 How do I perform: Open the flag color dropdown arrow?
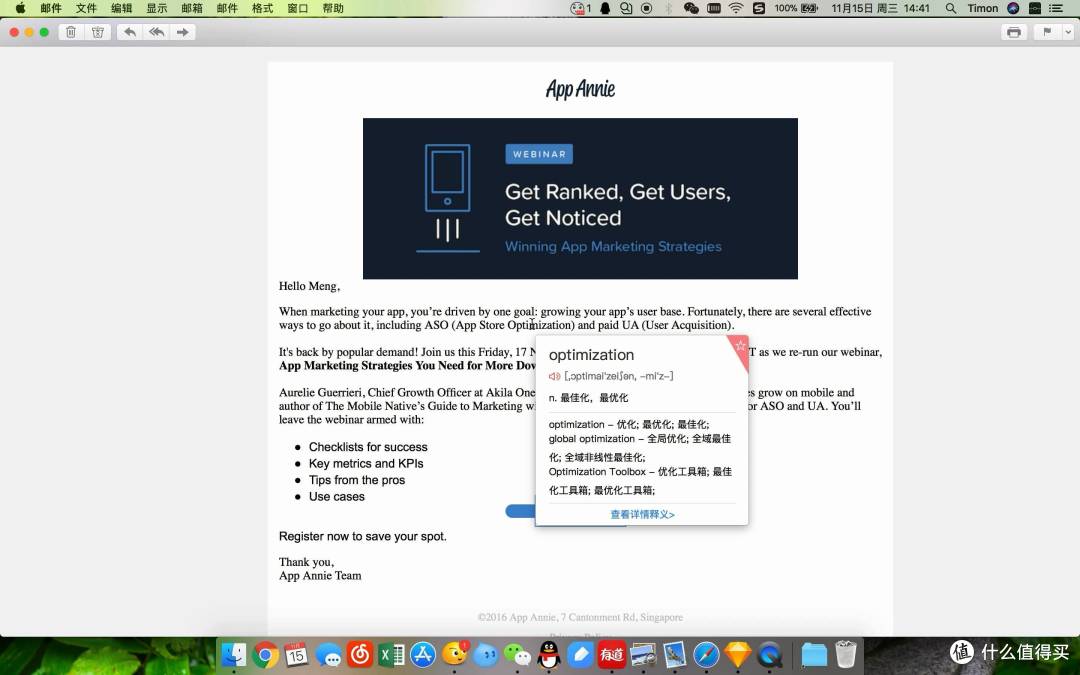(x=1068, y=32)
